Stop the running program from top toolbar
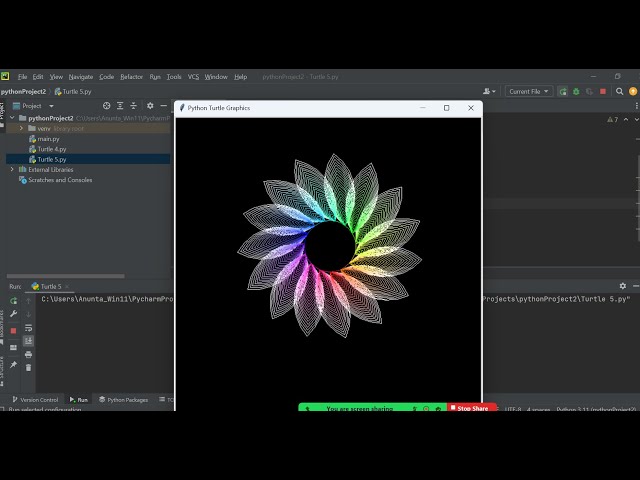This screenshot has width=640, height=480. (x=603, y=91)
